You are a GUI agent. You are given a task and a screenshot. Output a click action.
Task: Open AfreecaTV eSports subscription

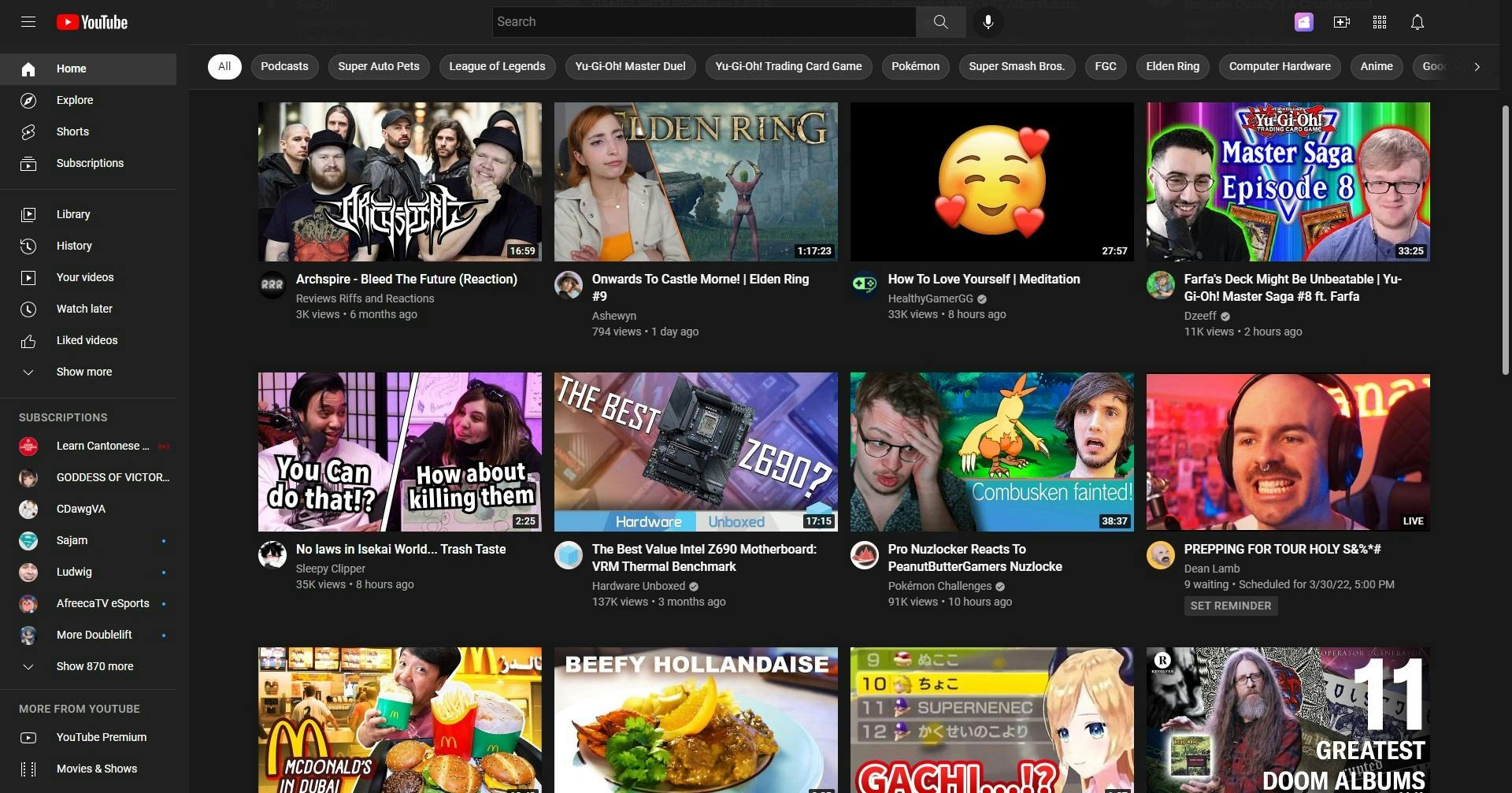[x=88, y=604]
